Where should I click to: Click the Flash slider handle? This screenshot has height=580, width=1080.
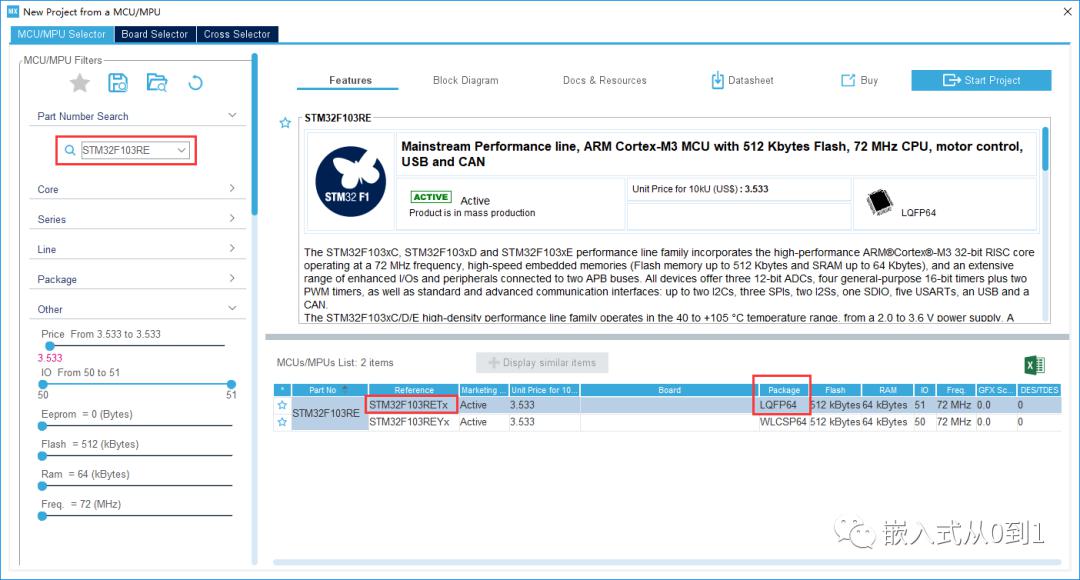tap(43, 456)
